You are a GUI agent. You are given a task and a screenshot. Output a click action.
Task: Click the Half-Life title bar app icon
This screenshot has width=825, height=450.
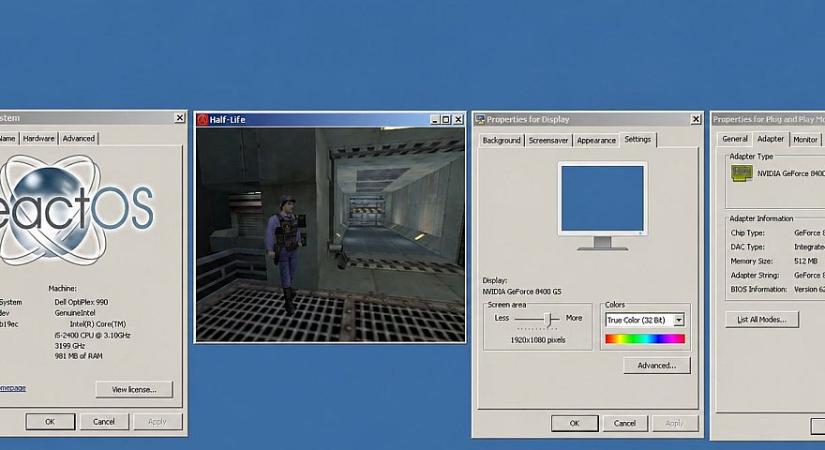click(203, 119)
